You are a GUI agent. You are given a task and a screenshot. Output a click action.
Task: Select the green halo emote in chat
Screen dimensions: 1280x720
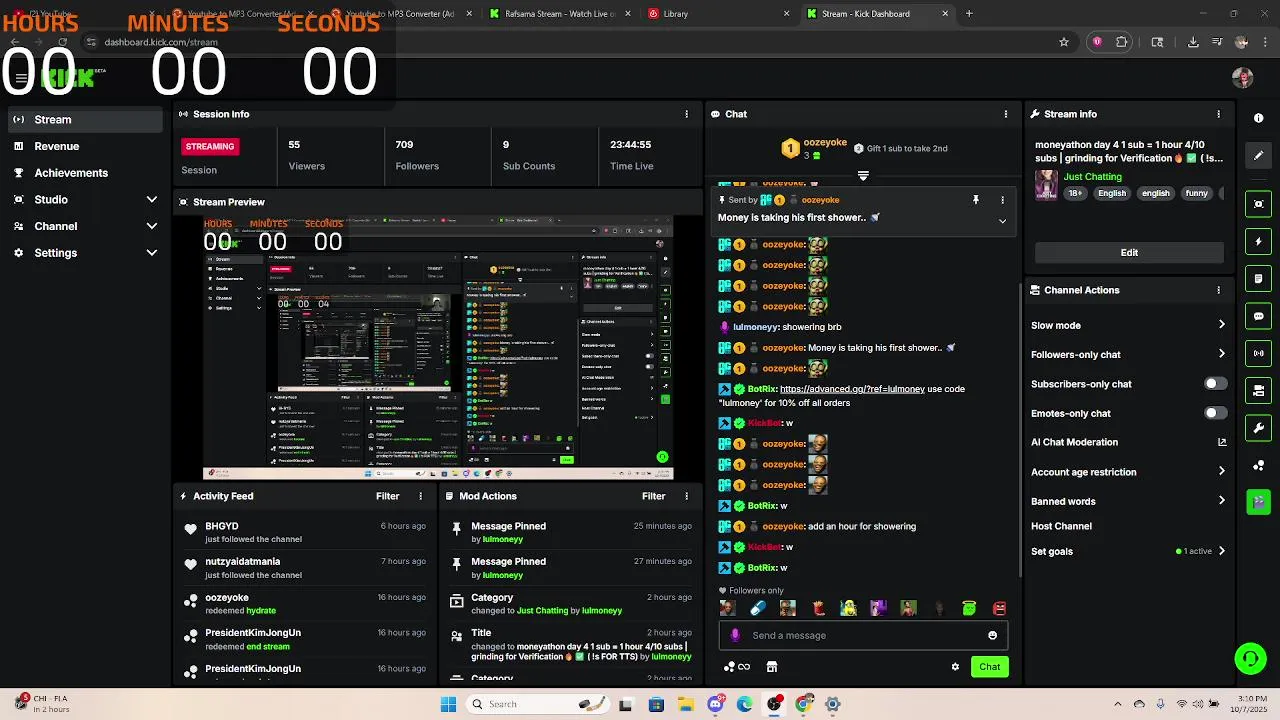969,608
